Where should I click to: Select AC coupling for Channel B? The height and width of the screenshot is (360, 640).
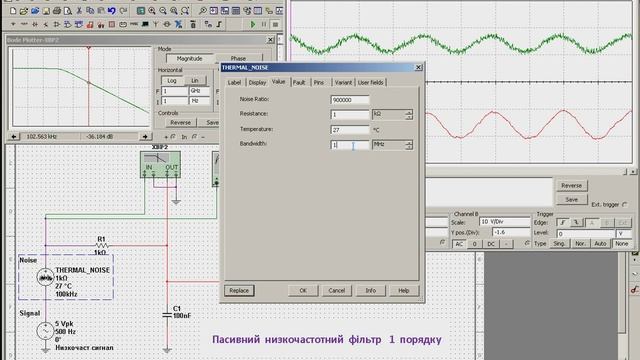point(459,244)
